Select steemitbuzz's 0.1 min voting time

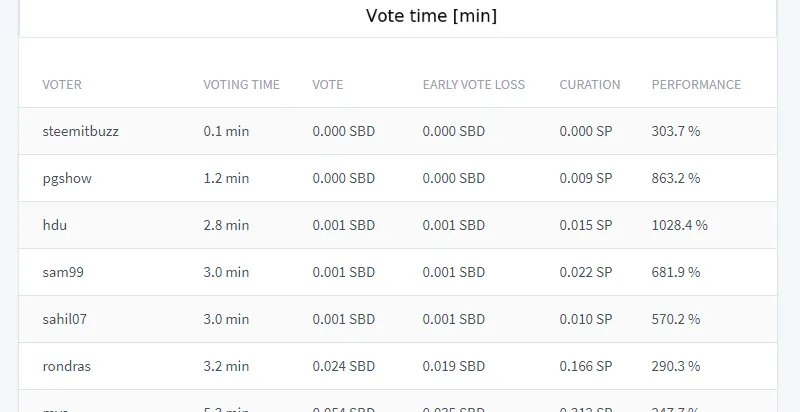point(226,131)
